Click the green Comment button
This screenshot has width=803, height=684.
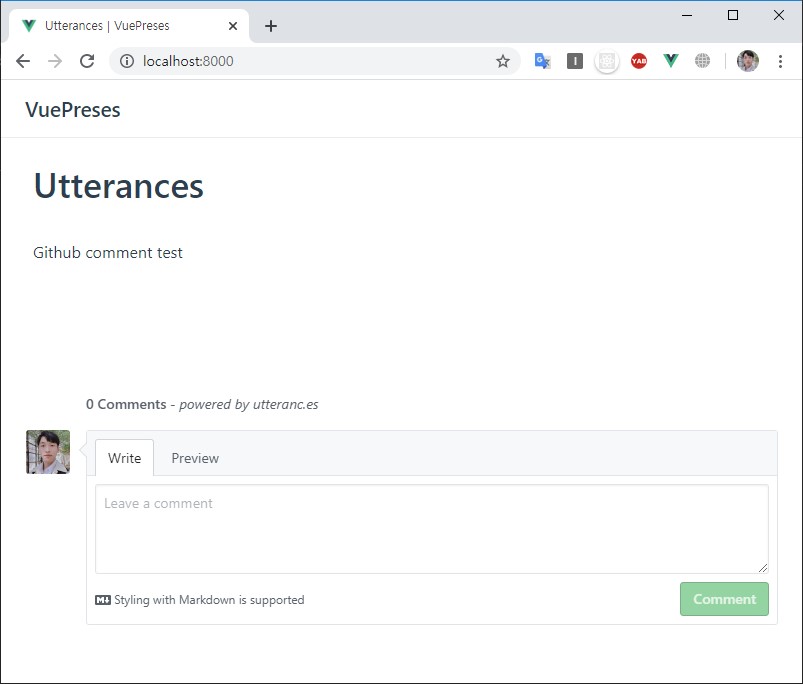[724, 599]
